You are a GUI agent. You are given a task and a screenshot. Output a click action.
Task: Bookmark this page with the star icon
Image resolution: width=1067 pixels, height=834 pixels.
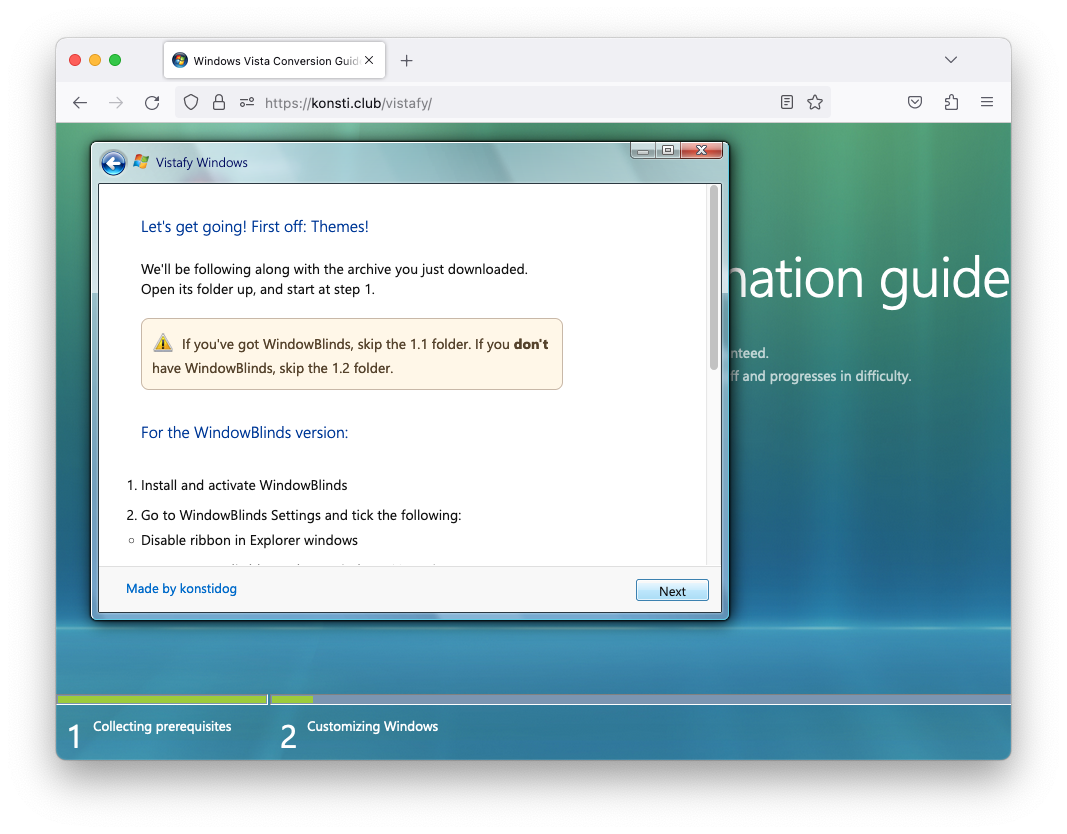815,102
